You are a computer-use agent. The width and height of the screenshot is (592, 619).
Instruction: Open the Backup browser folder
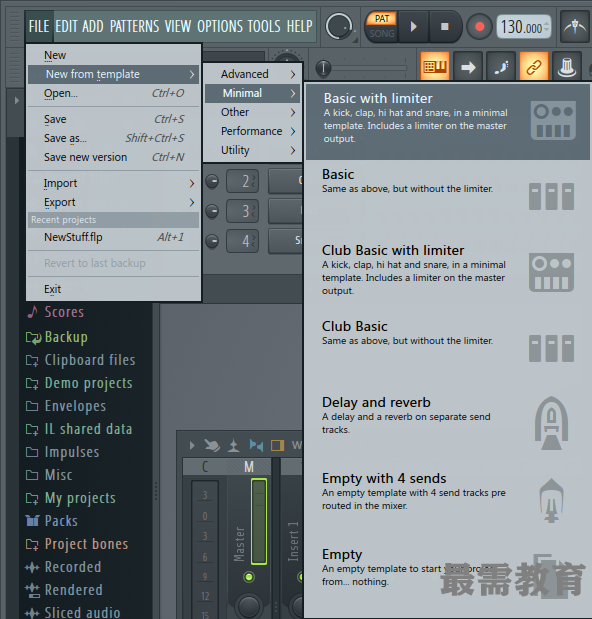[x=57, y=337]
